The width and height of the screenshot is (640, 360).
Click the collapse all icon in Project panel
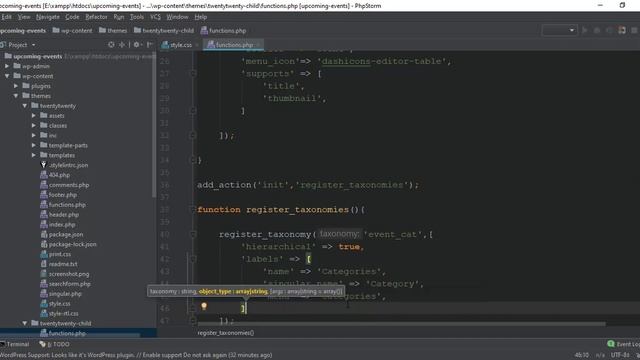pyautogui.click(x=122, y=45)
